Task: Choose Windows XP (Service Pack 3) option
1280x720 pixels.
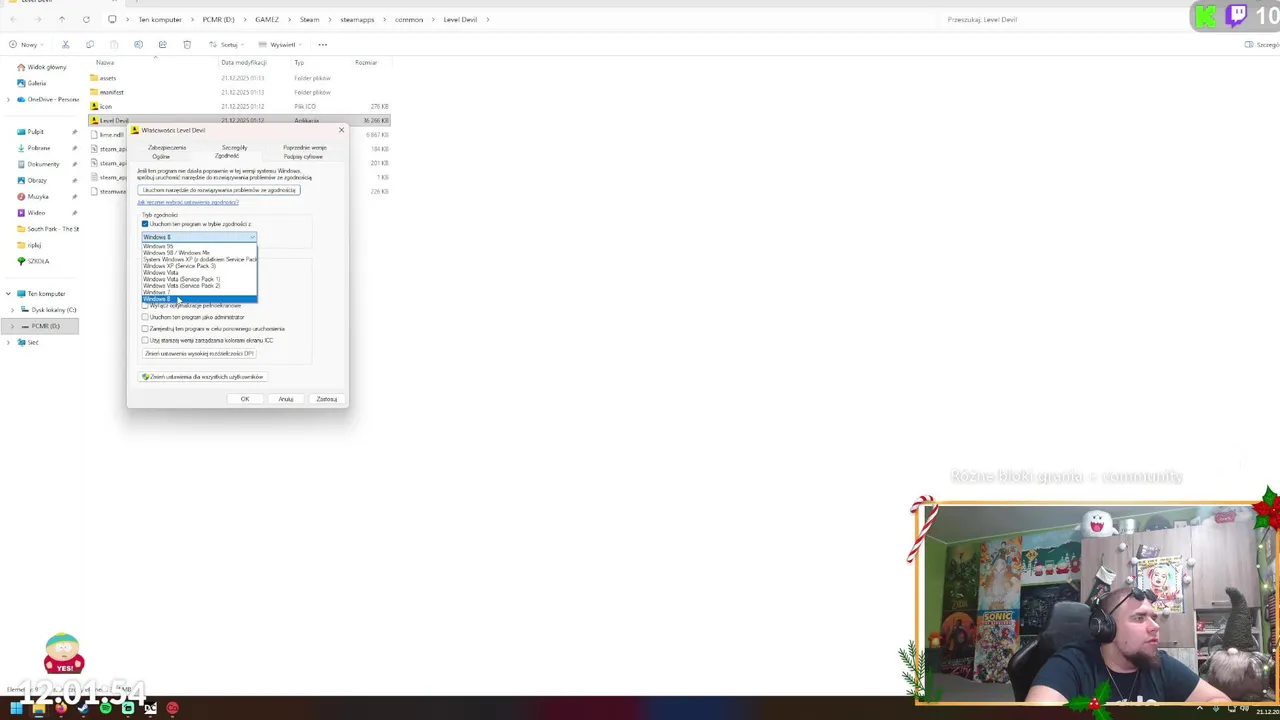Action: coord(199,266)
